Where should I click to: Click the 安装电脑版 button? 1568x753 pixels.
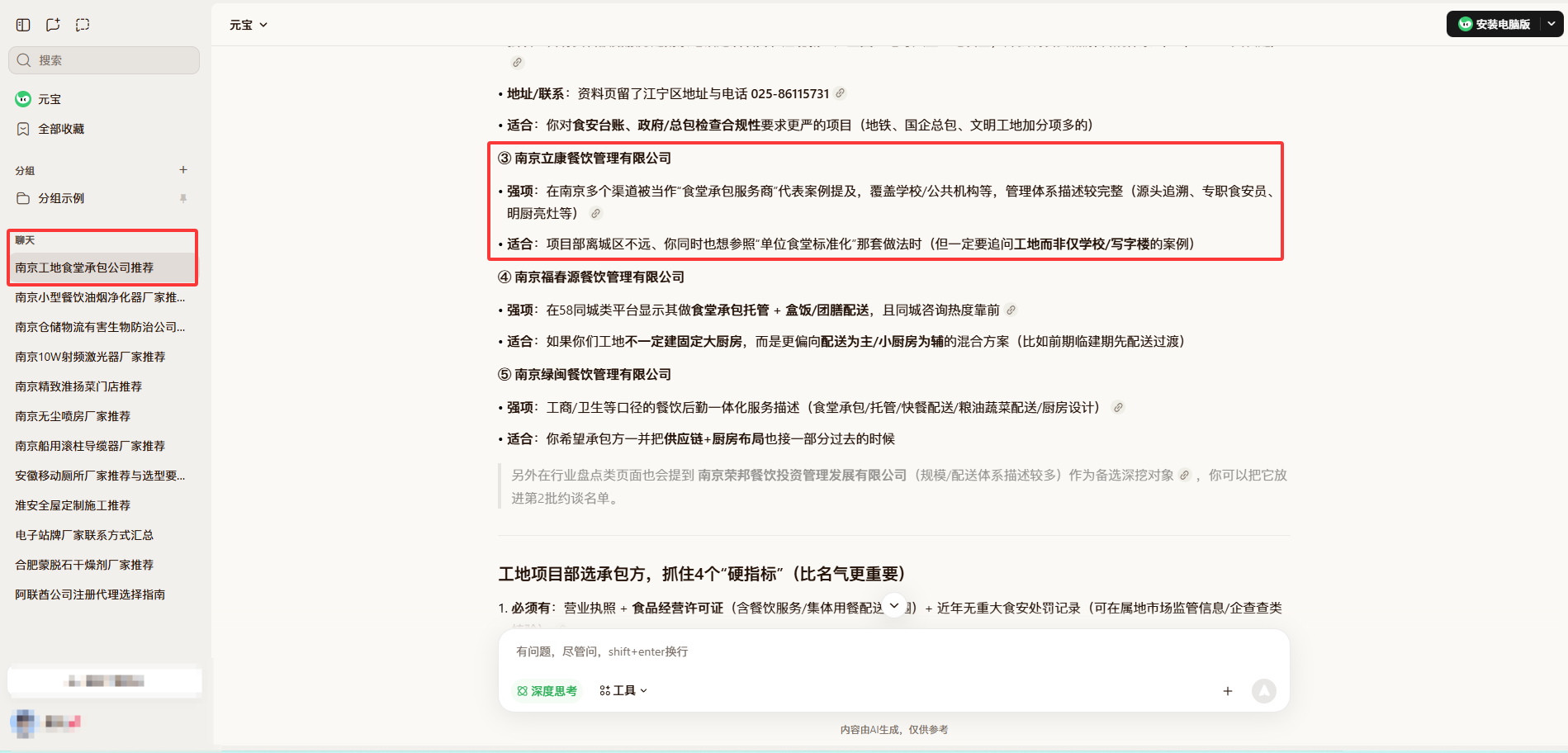click(1494, 24)
